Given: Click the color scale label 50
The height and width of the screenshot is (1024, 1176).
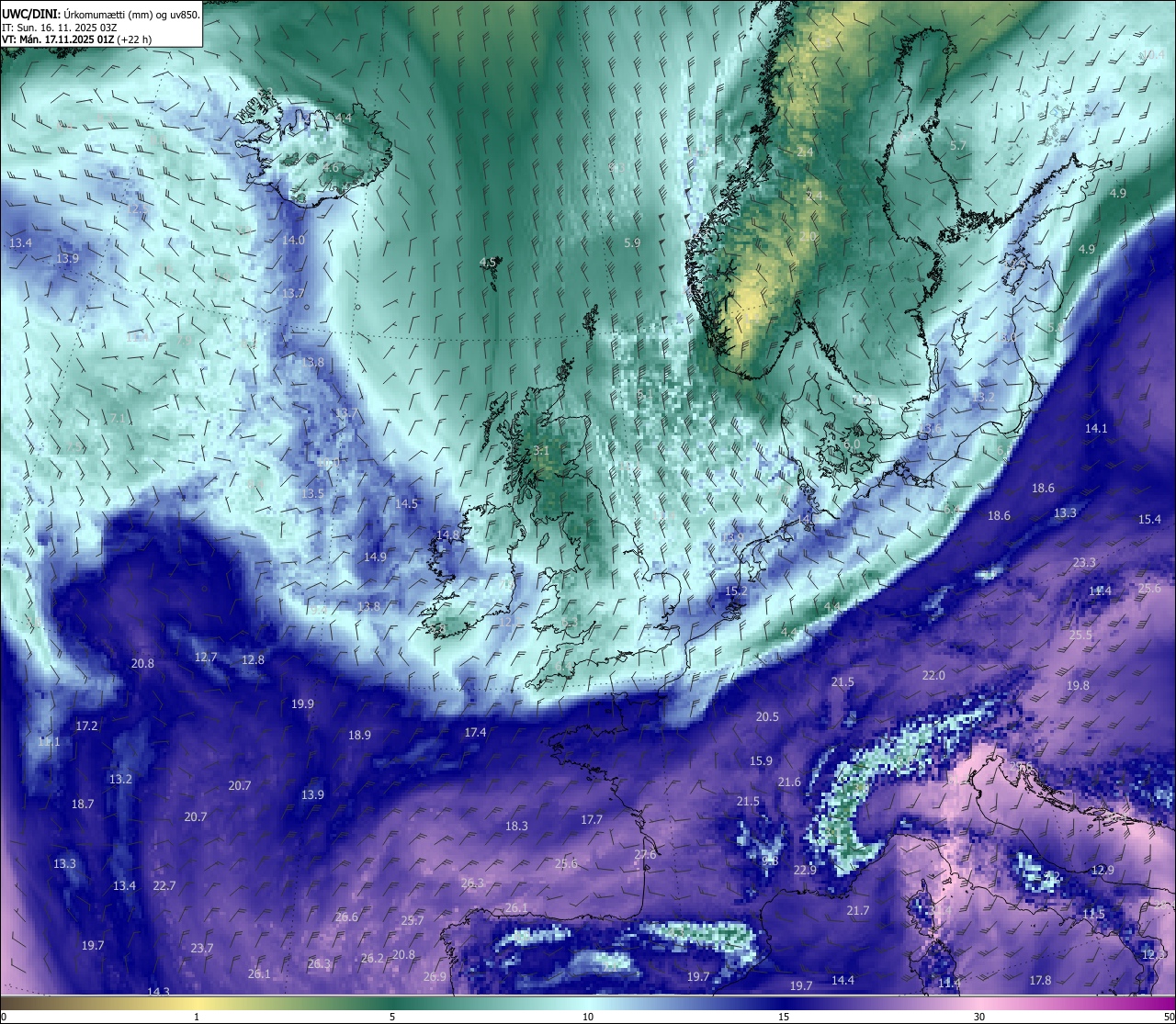Looking at the screenshot, I should [x=1168, y=1017].
